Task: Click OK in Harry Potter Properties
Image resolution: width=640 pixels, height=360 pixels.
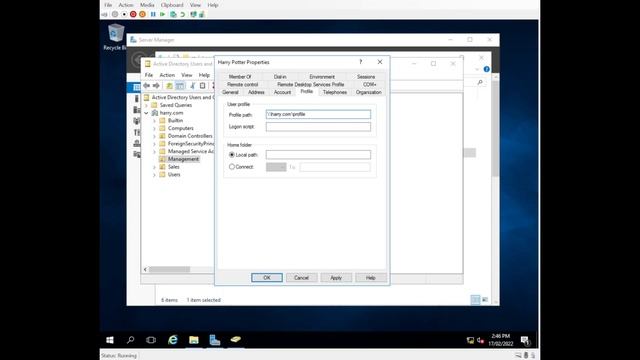Action: (x=267, y=278)
